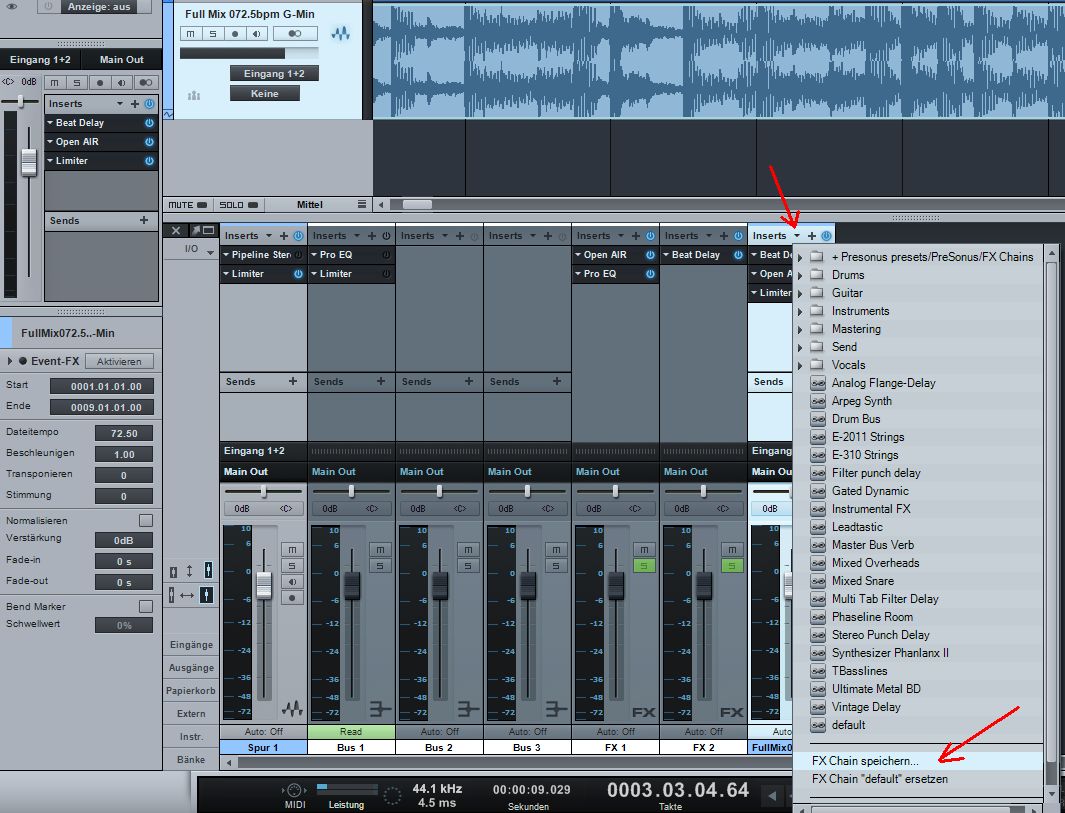Enable monitoring on Spur 1 mixer channel
Image resolution: width=1065 pixels, height=813 pixels.
click(292, 582)
